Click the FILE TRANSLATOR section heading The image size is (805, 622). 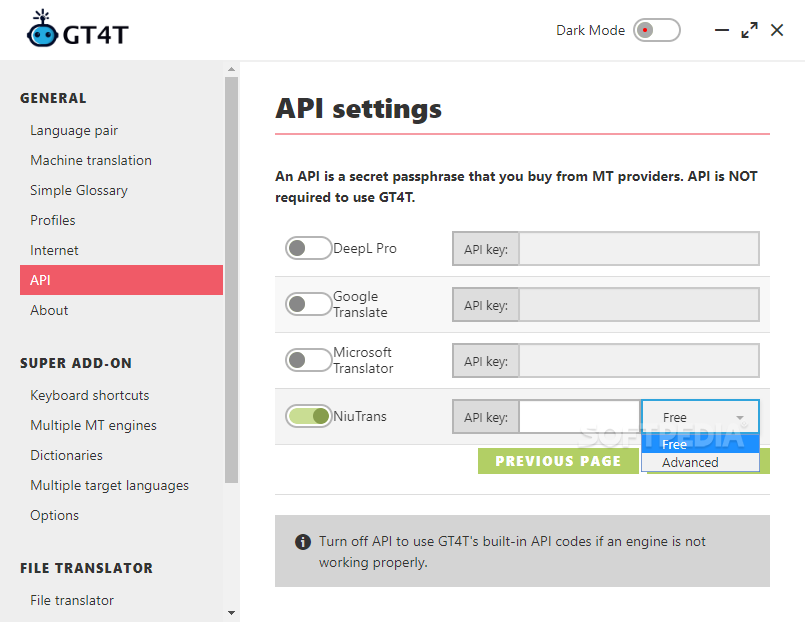[86, 568]
